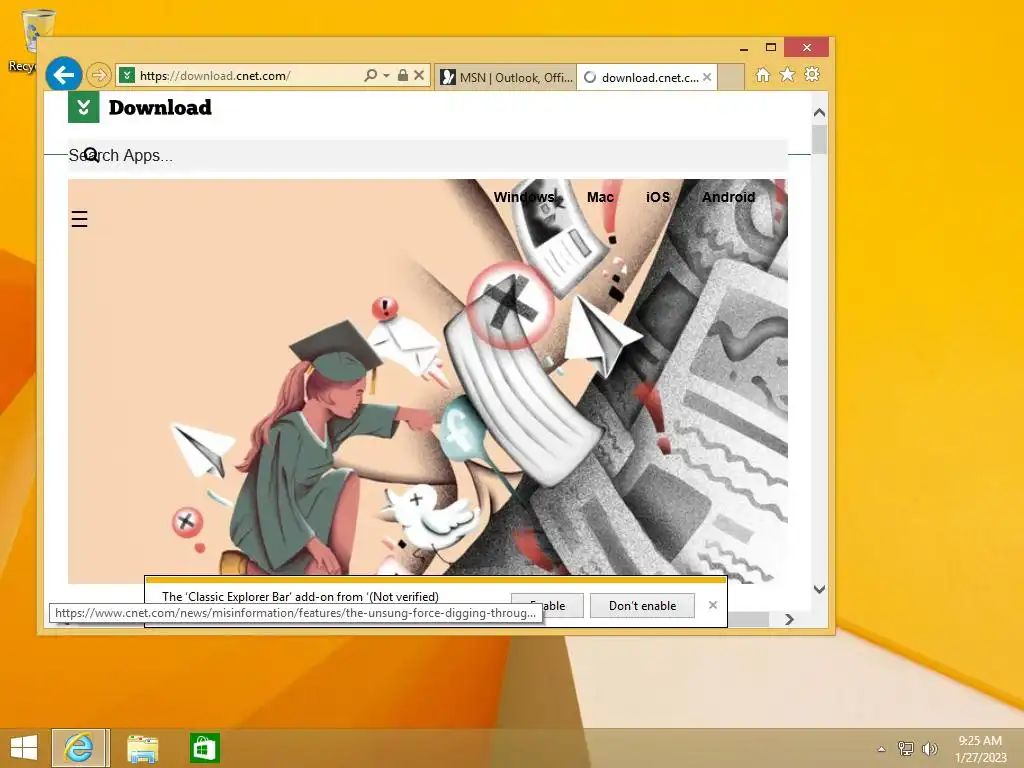
Task: Click the Forward navigation arrow
Action: 99,75
